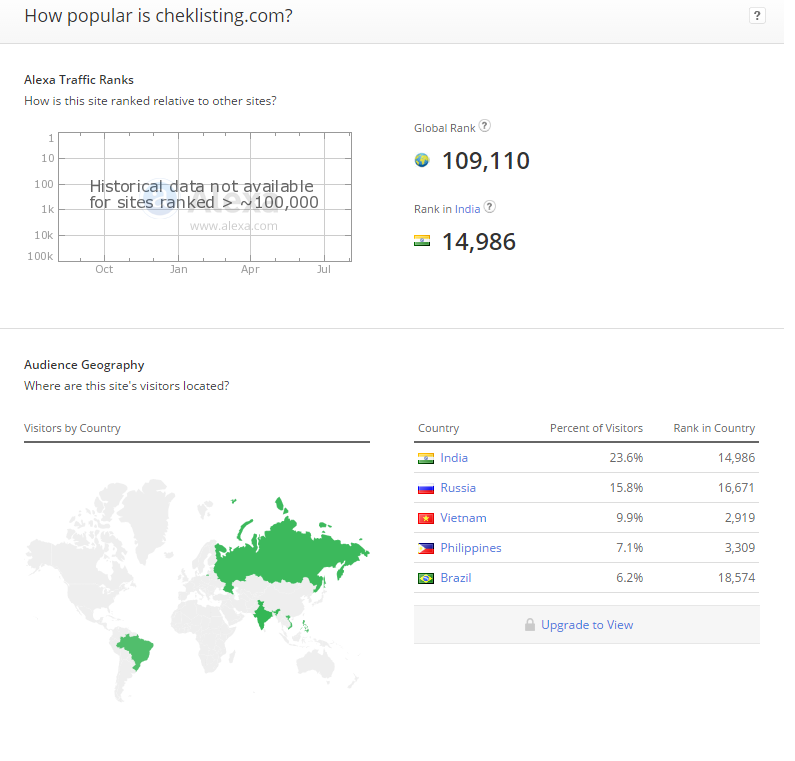The image size is (795, 761).
Task: Click the Brazil flag in country table
Action: tap(426, 578)
